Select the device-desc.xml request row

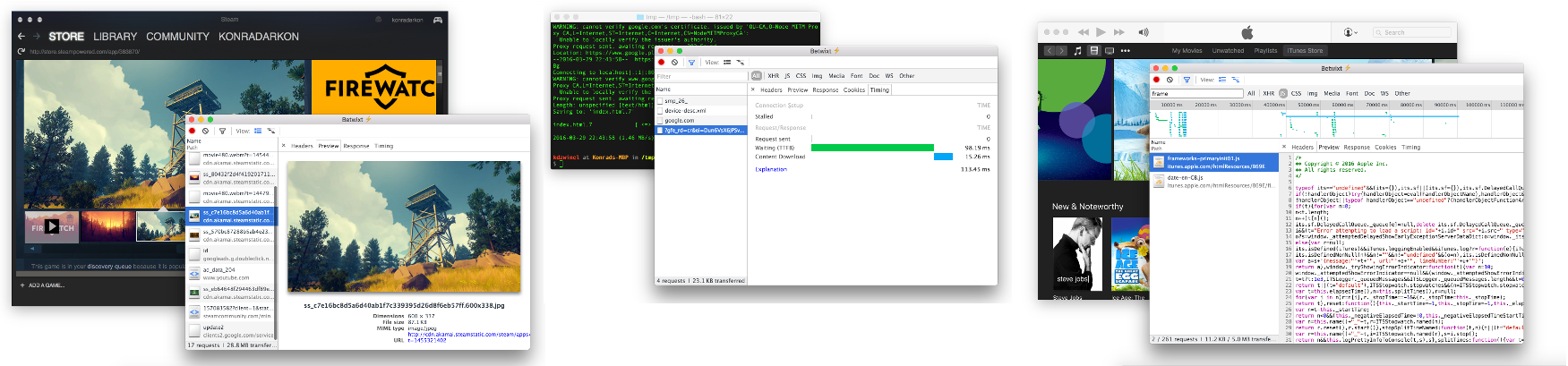point(685,111)
